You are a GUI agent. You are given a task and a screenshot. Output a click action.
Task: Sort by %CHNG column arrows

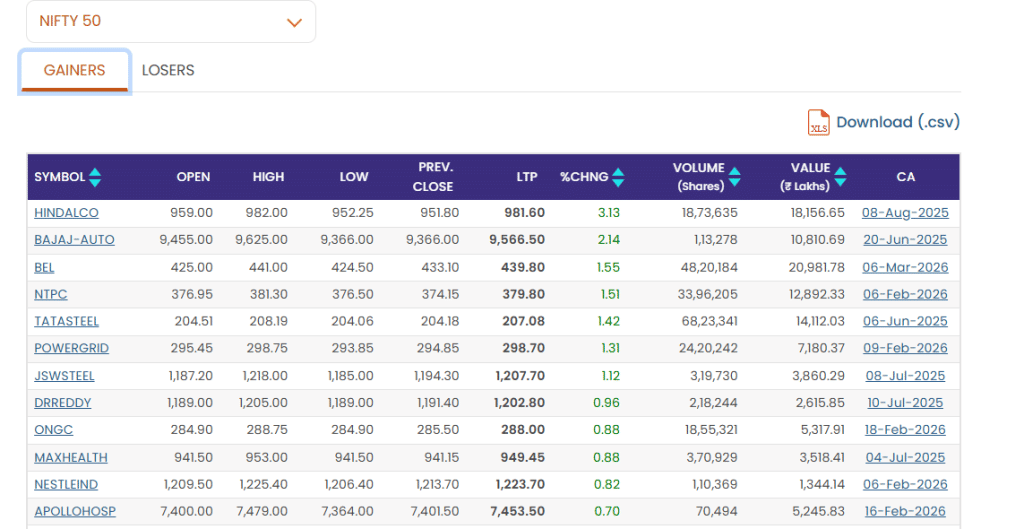(x=618, y=177)
